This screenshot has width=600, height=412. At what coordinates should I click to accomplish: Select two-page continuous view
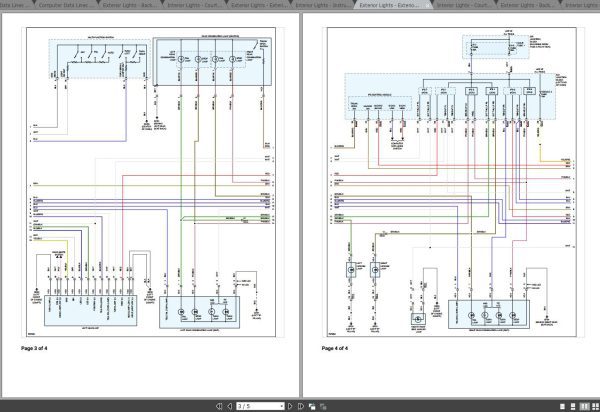click(x=595, y=407)
